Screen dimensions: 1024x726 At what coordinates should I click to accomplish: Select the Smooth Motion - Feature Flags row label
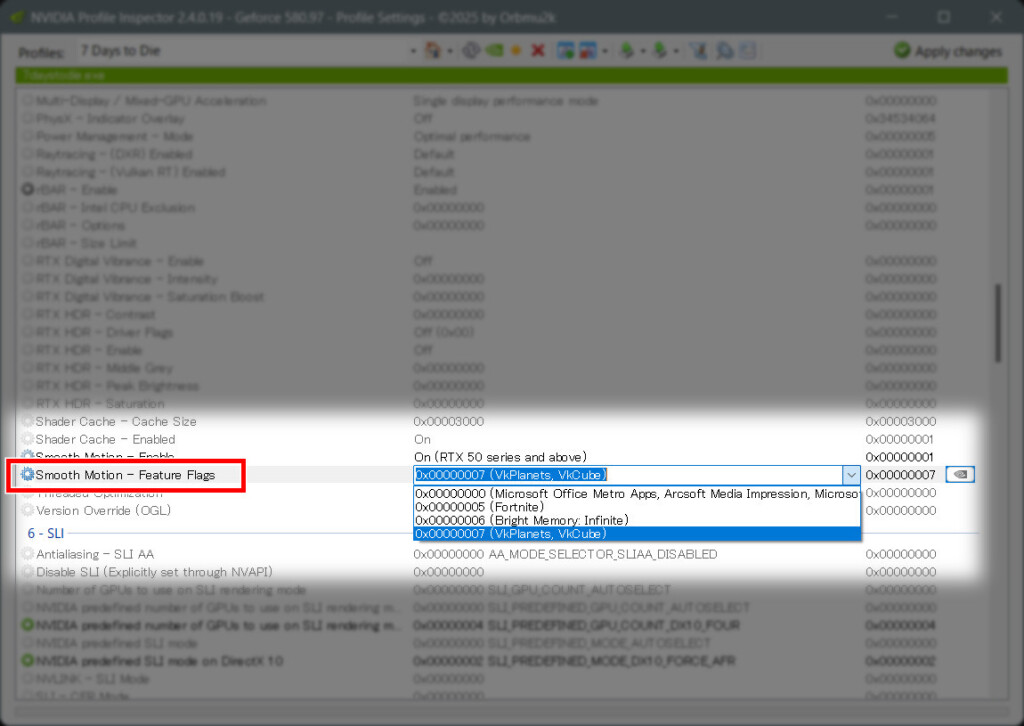pos(125,475)
